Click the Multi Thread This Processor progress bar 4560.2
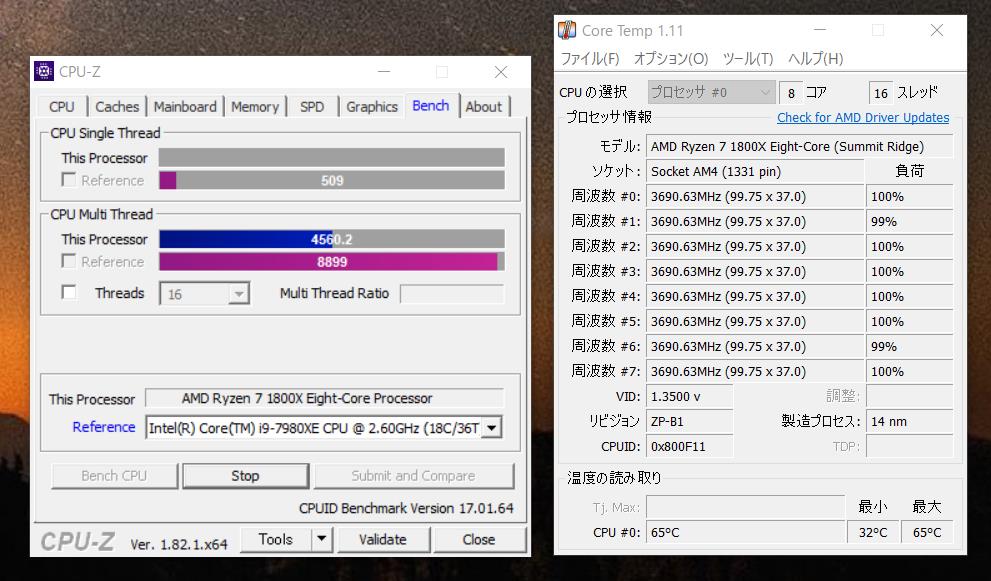The image size is (991, 581). [x=332, y=239]
